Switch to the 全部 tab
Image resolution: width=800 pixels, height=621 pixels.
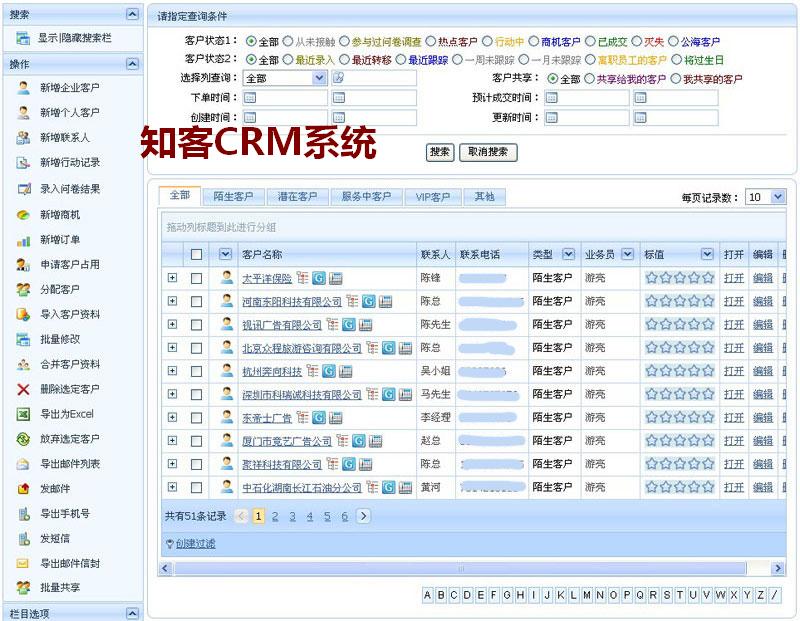point(180,195)
